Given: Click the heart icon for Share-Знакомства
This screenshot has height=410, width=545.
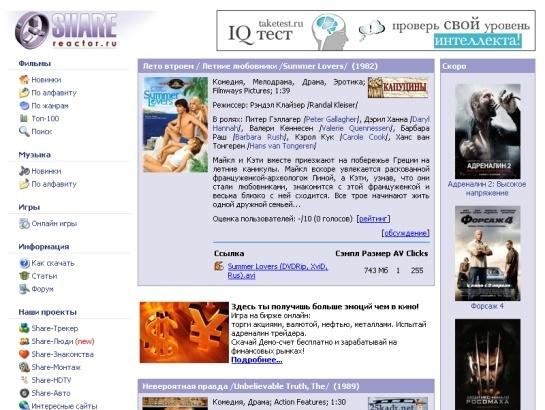Looking at the screenshot, I should (24, 354).
